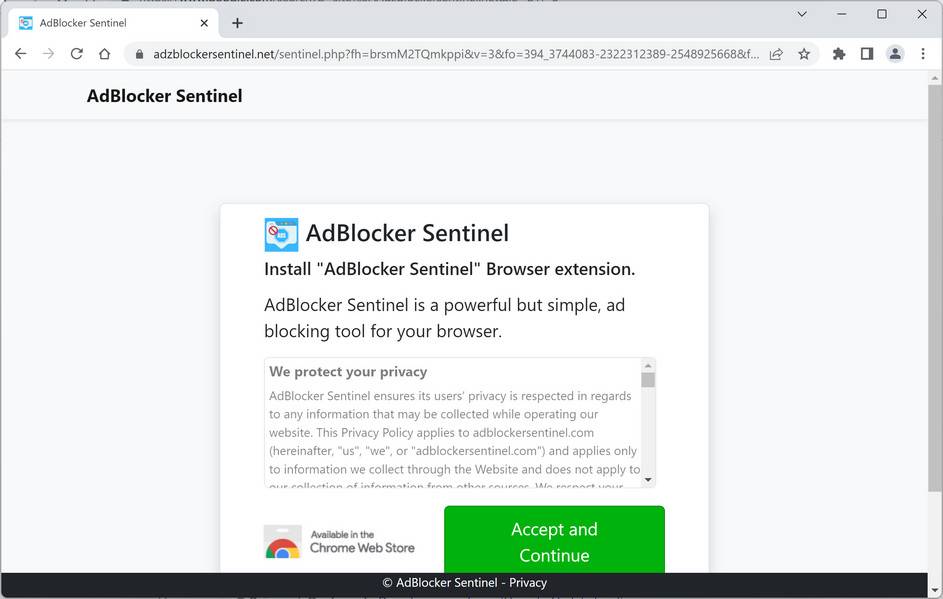
Task: Open a new browser tab
Action: [x=237, y=22]
